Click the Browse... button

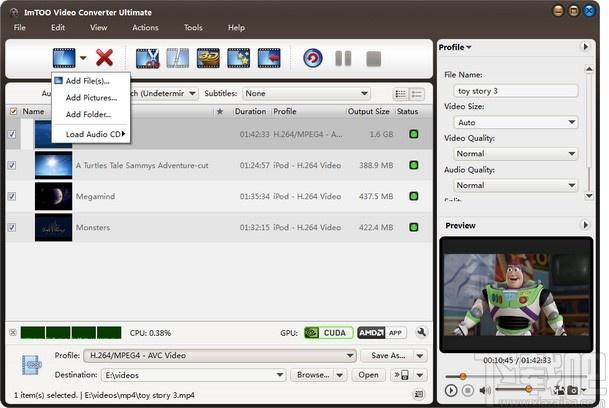pos(312,375)
